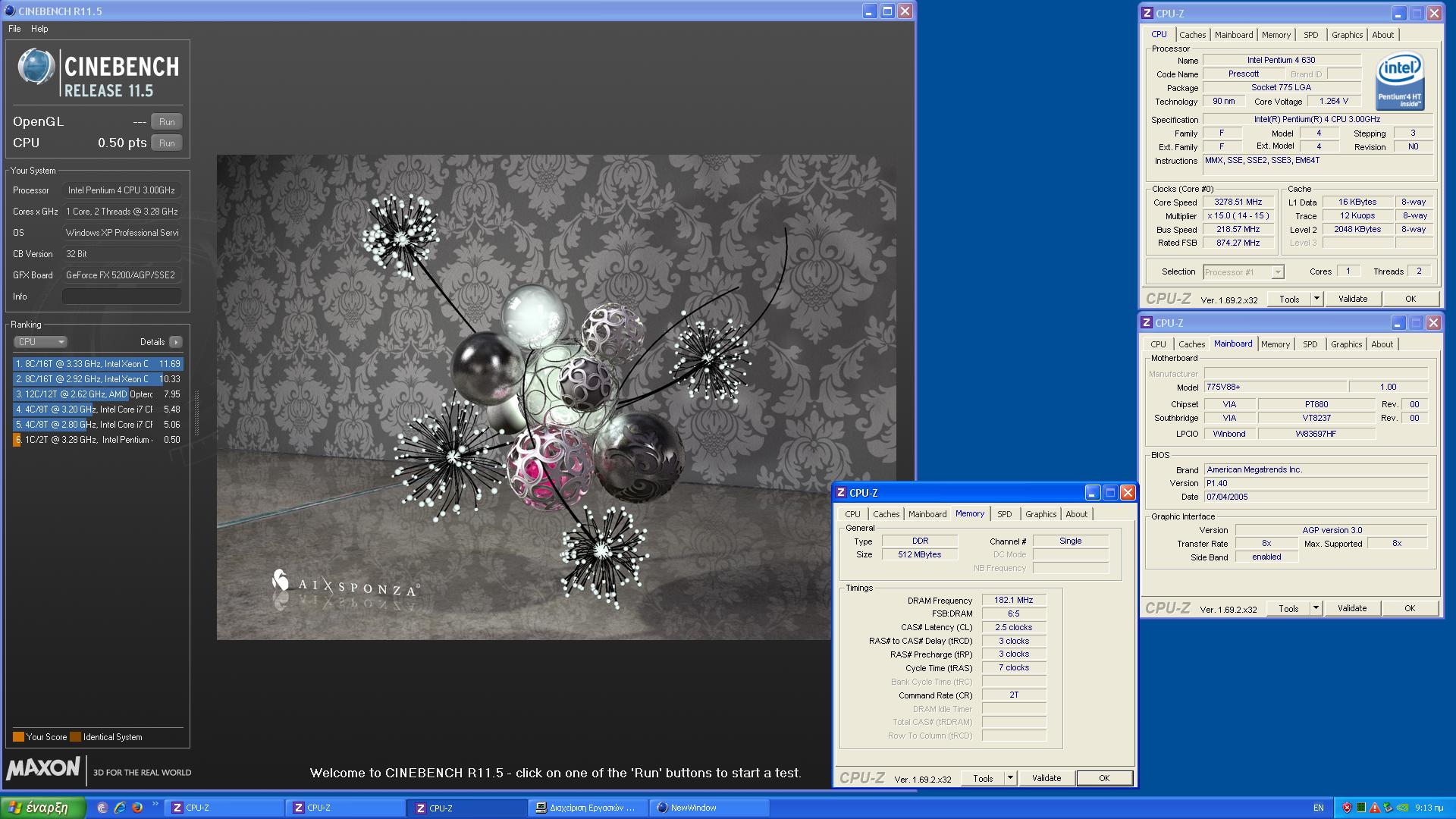Click the Intel Pentium 4 HT logo

coord(1399,82)
